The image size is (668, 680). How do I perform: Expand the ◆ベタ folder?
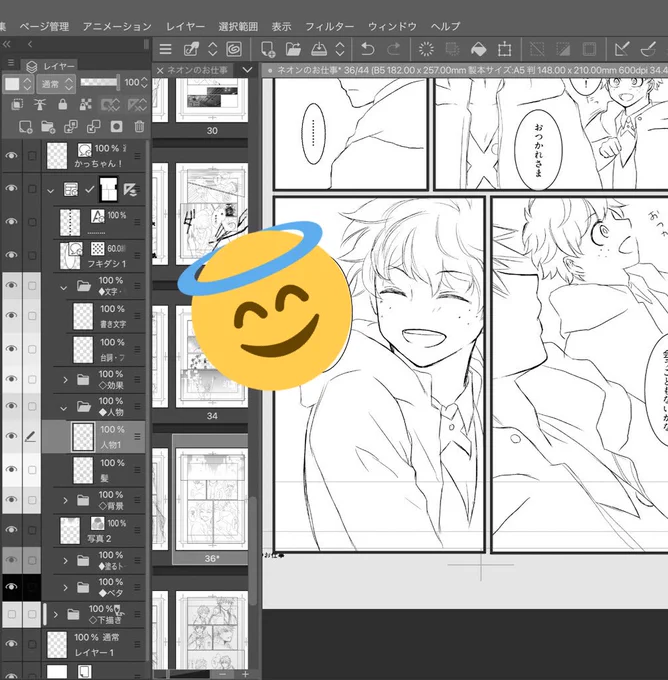[x=65, y=588]
